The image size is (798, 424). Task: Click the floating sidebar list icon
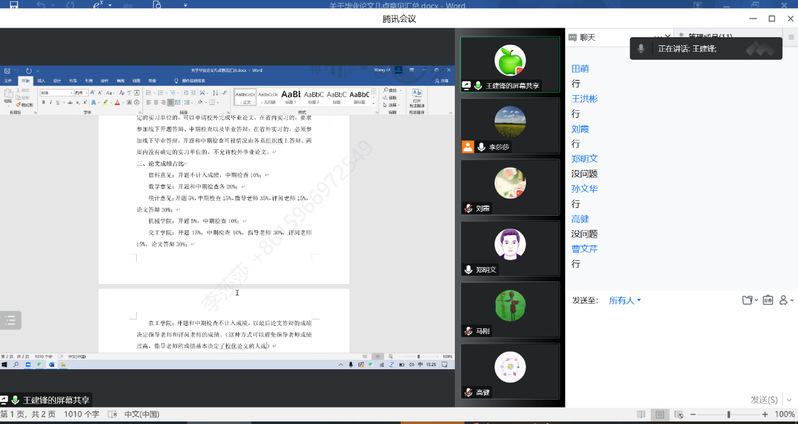coord(11,320)
